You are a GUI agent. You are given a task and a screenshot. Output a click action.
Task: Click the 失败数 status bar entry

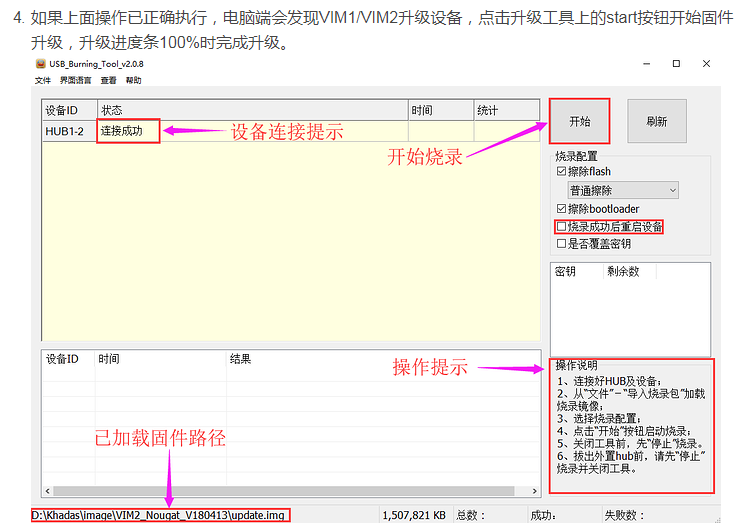click(624, 515)
